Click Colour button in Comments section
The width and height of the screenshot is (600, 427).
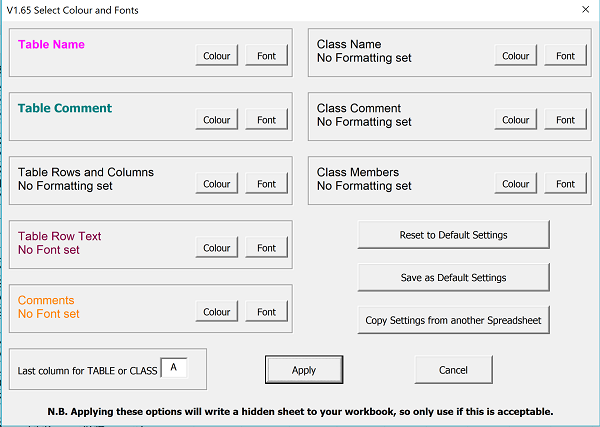217,312
